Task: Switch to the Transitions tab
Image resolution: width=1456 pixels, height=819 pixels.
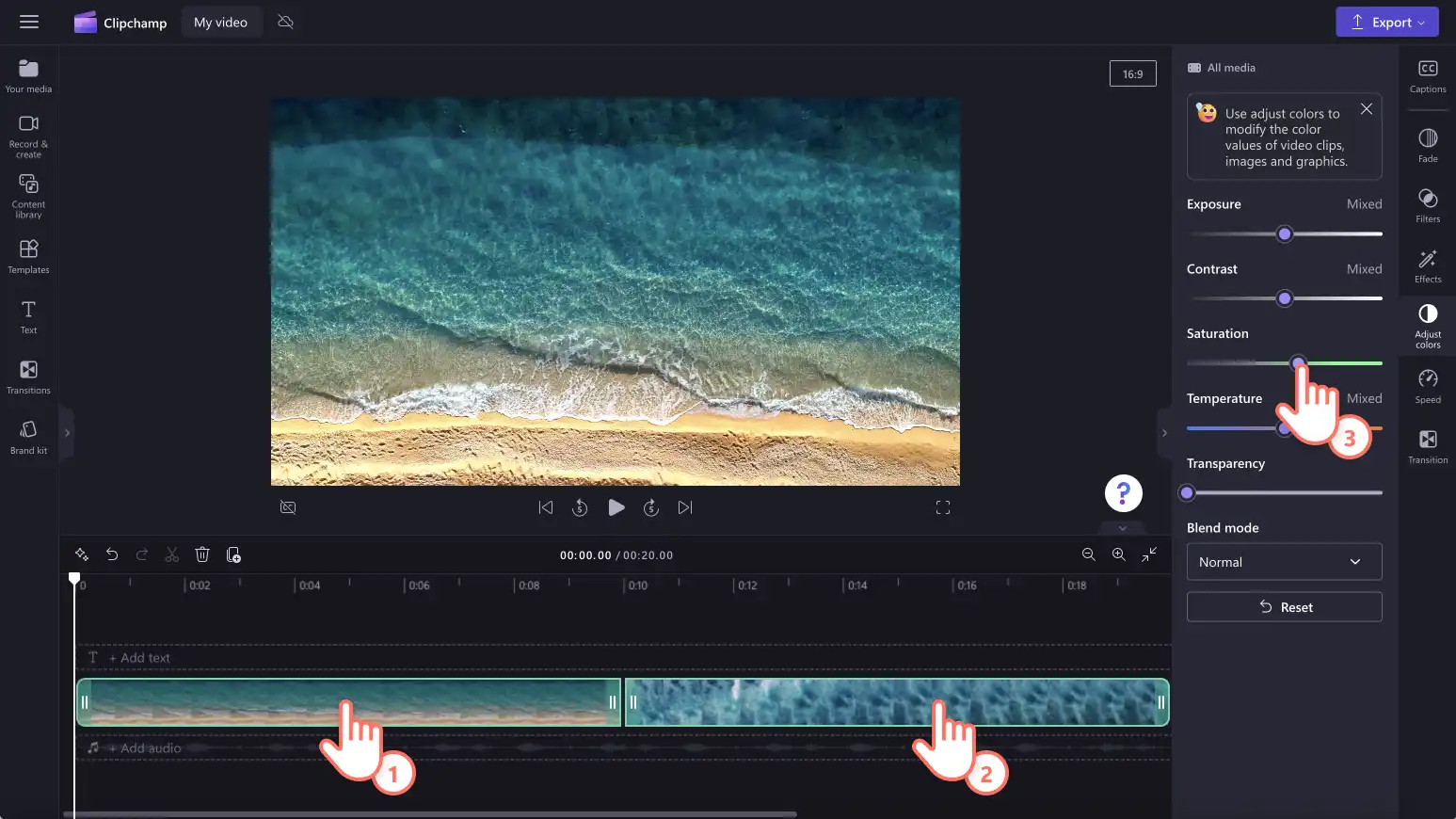Action: [28, 377]
